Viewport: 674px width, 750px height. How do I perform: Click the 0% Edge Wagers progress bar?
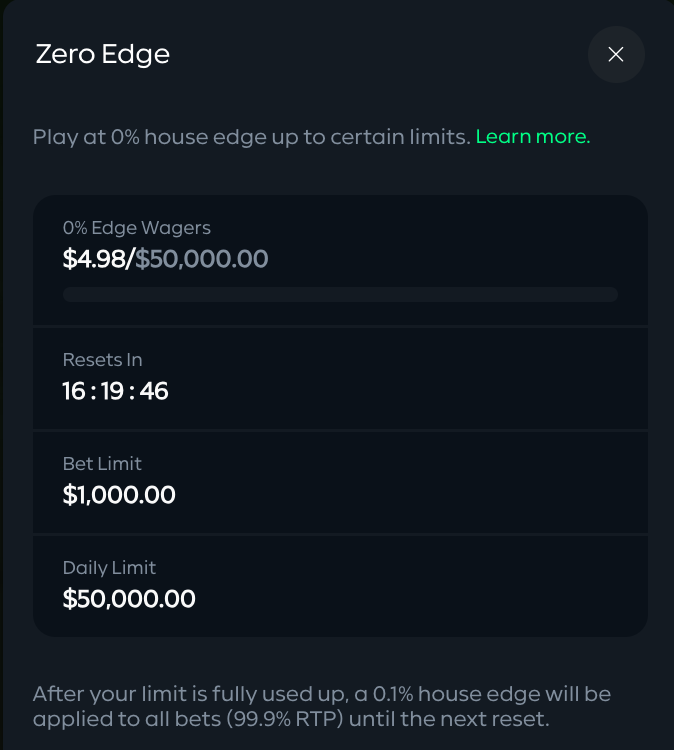point(340,295)
